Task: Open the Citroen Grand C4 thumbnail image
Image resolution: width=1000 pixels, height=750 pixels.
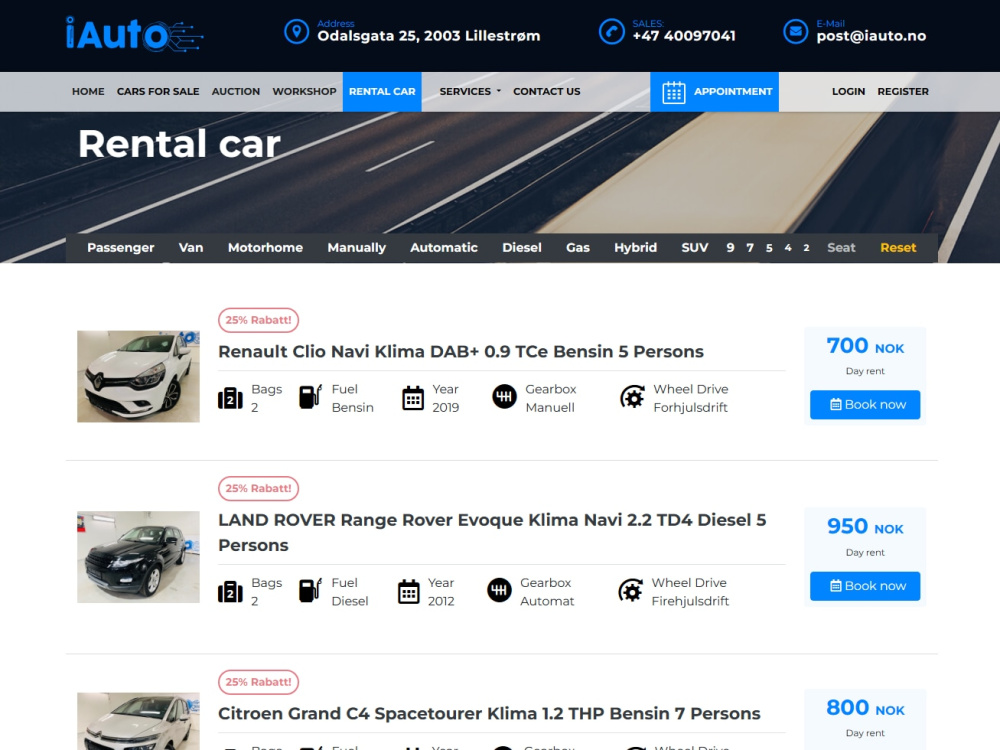Action: (x=138, y=721)
